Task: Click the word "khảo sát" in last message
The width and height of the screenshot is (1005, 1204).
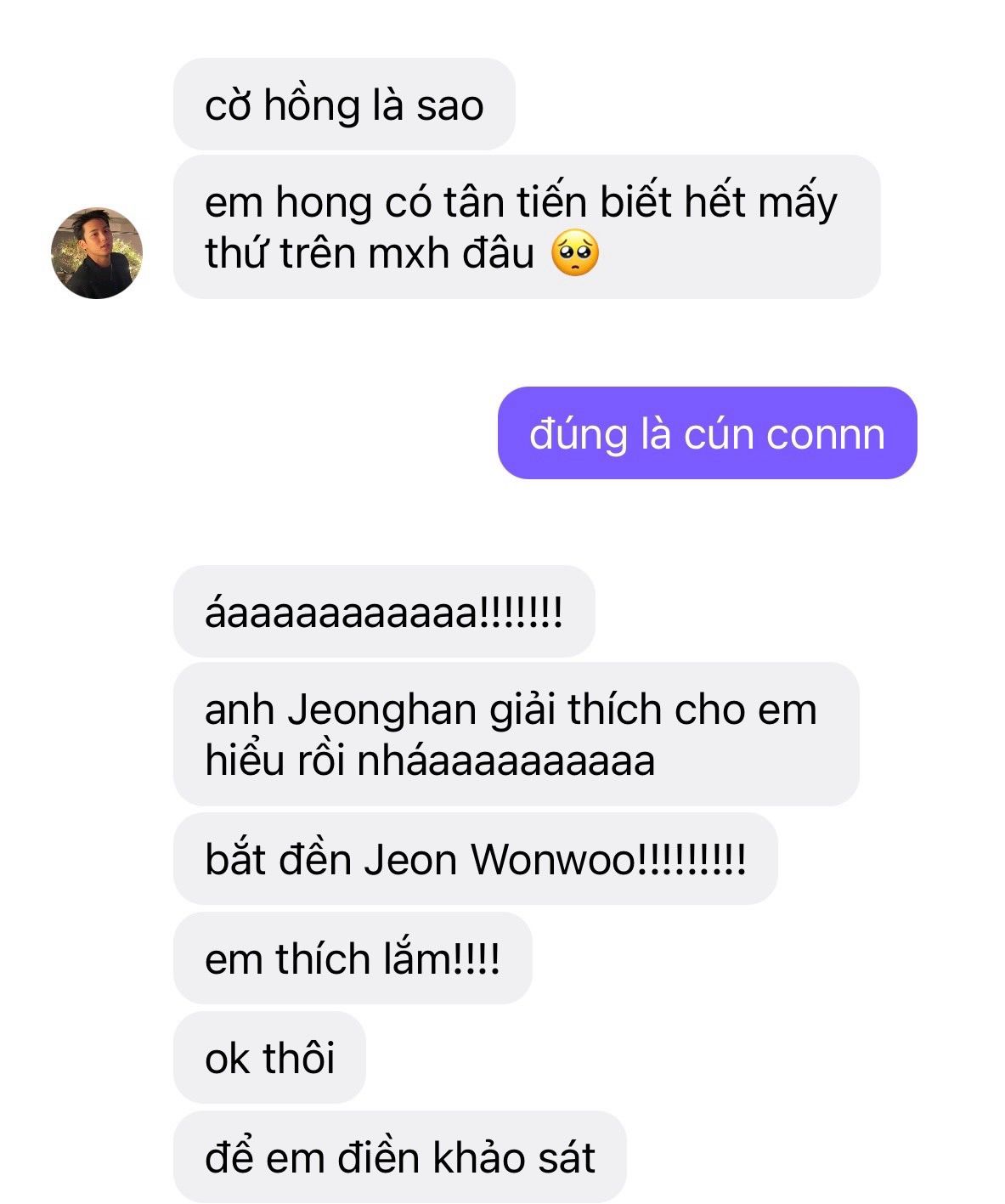Action: 514,1157
